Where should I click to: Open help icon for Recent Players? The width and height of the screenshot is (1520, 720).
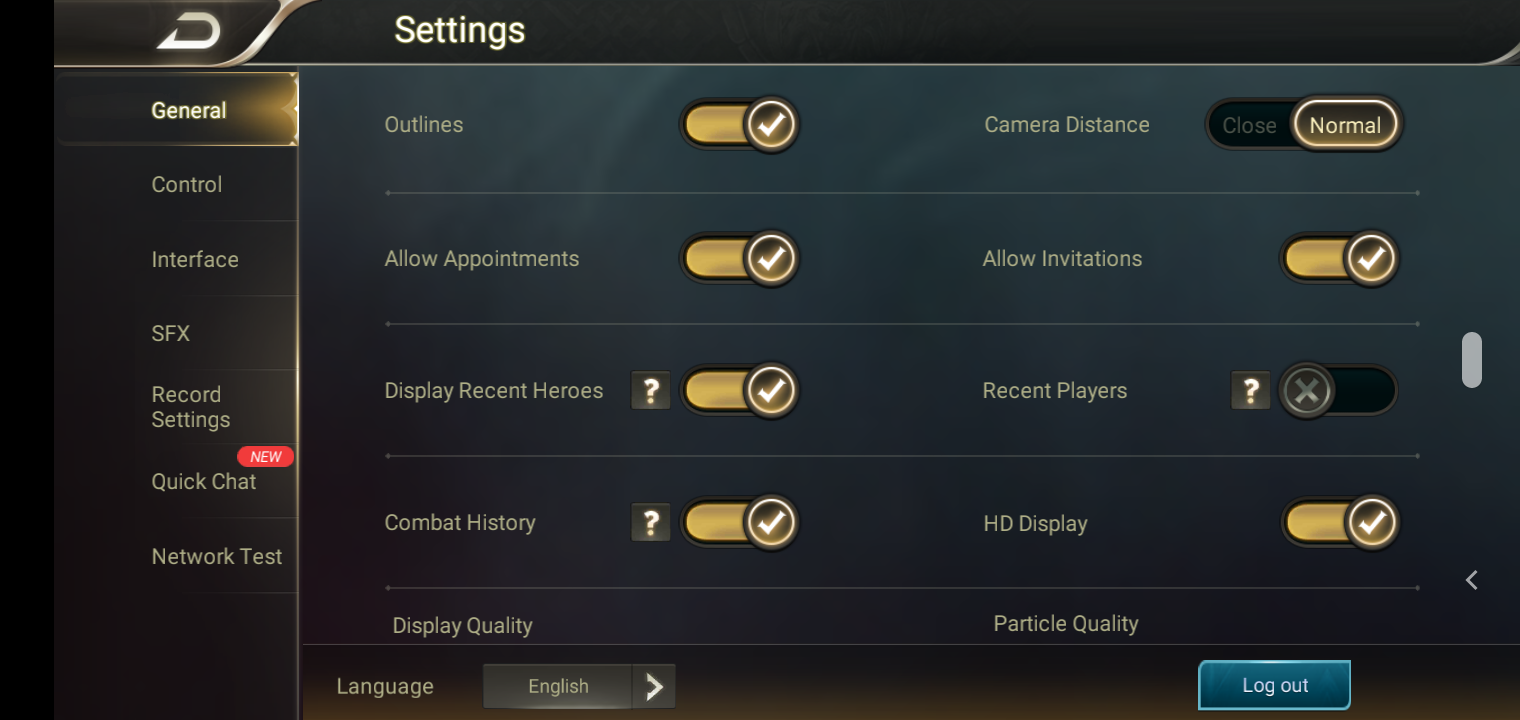(1250, 390)
